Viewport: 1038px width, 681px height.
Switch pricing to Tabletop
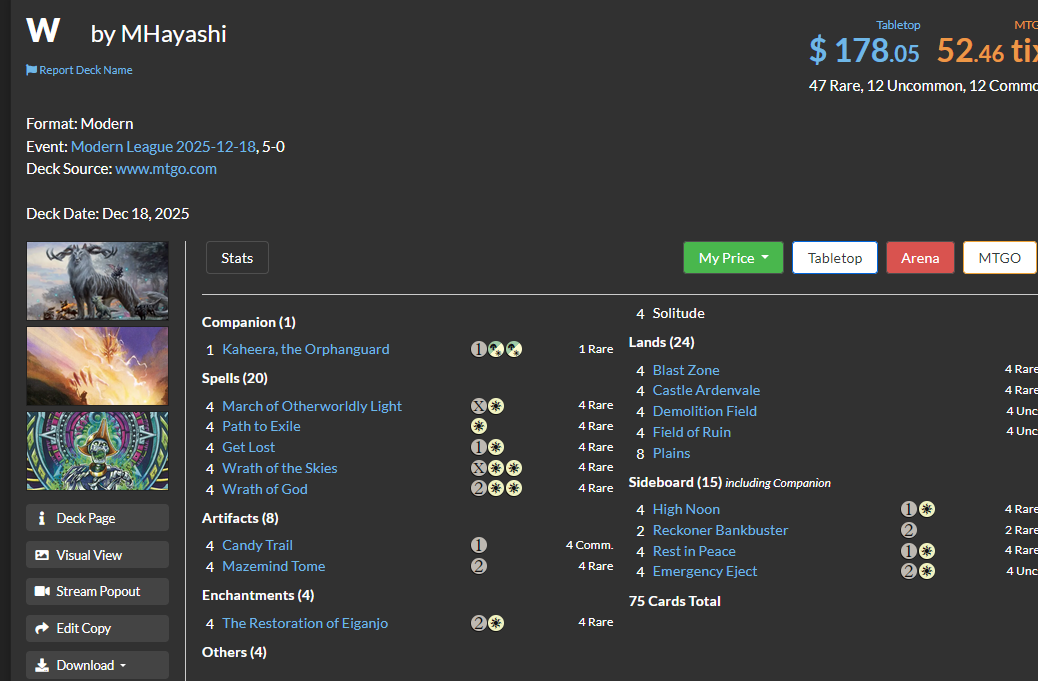point(835,257)
